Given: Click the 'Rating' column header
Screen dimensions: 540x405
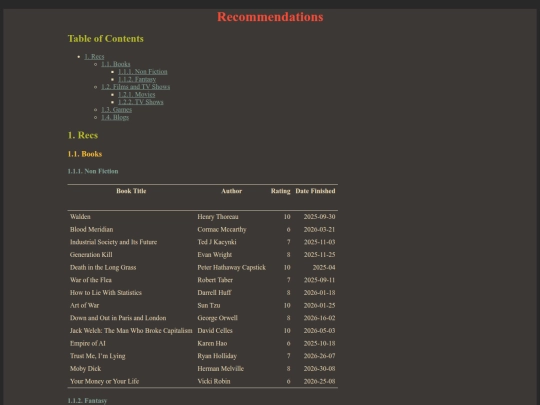Looking at the screenshot, I should [280, 191].
